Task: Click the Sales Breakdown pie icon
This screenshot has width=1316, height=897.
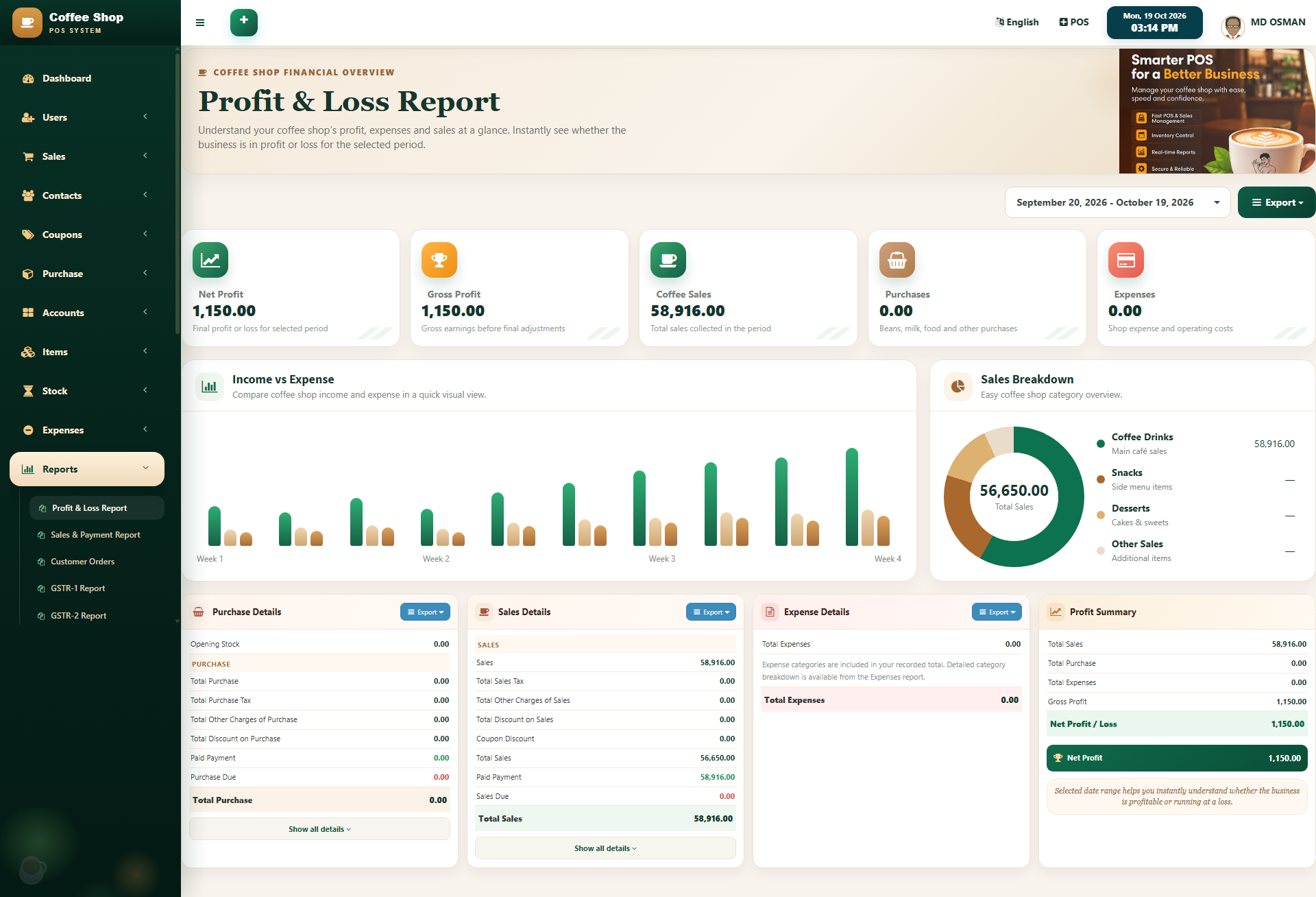Action: point(958,387)
